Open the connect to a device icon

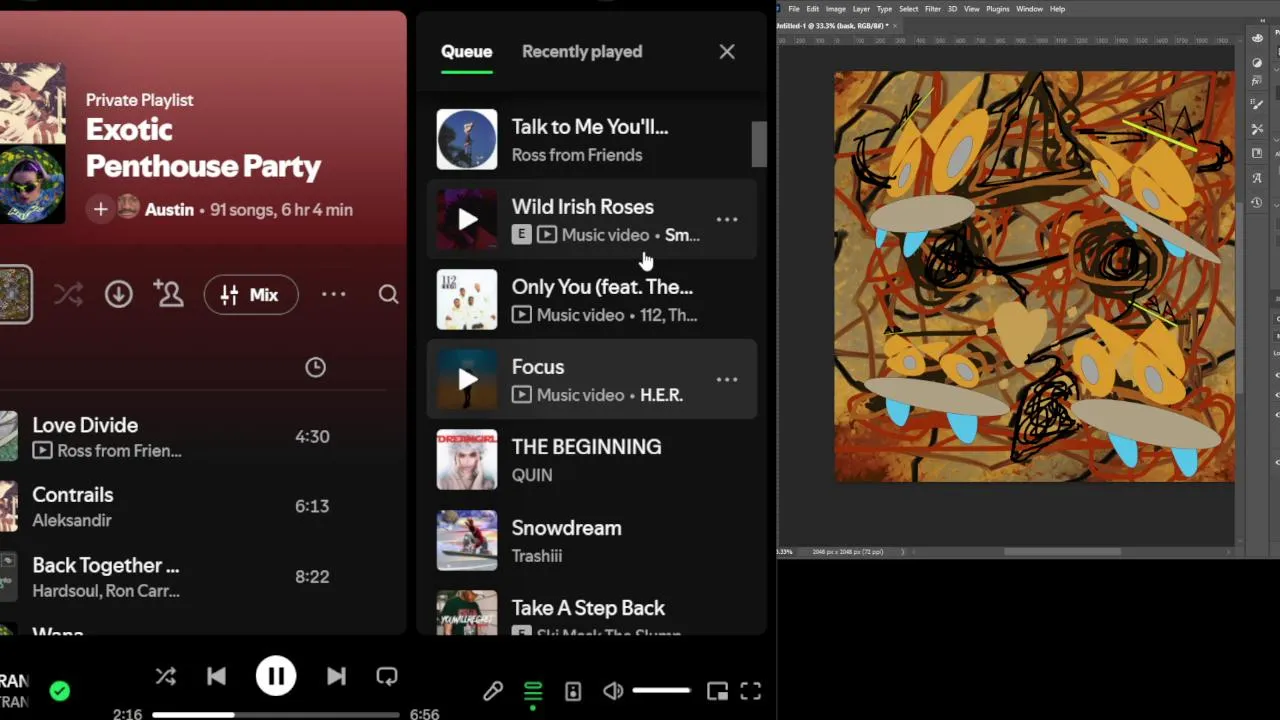573,691
